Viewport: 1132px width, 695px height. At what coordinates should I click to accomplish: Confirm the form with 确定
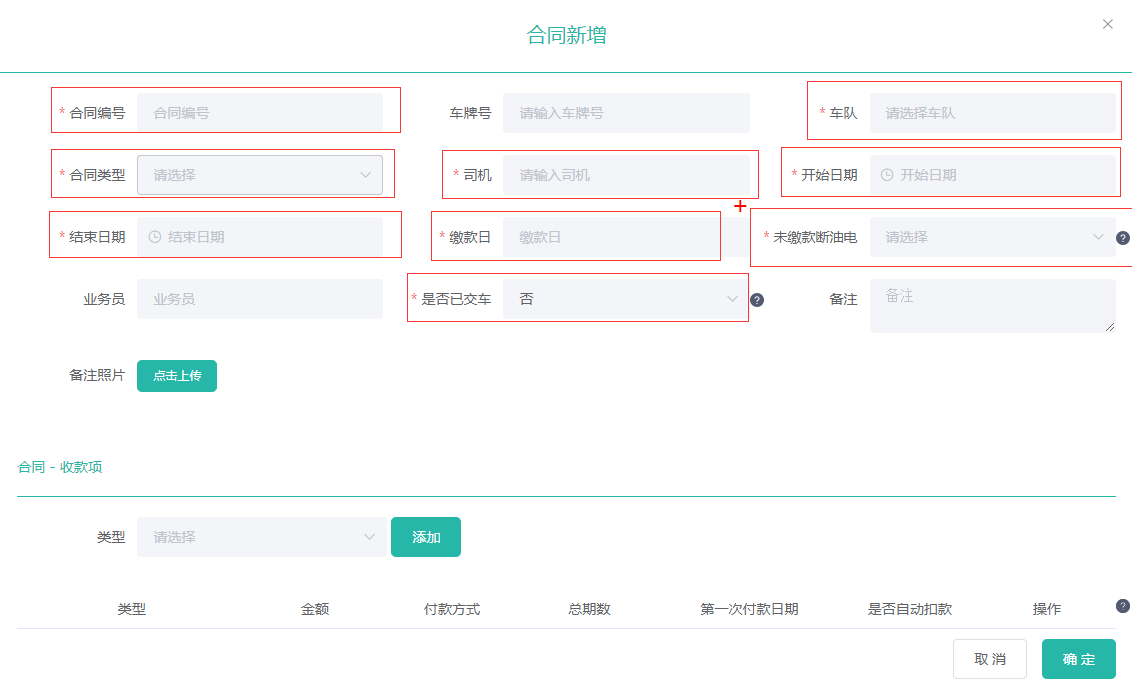pyautogui.click(x=1078, y=659)
